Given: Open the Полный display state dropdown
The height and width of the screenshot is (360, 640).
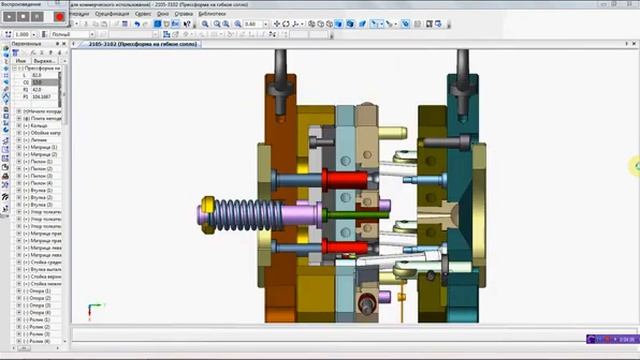Looking at the screenshot, I should click(x=92, y=35).
